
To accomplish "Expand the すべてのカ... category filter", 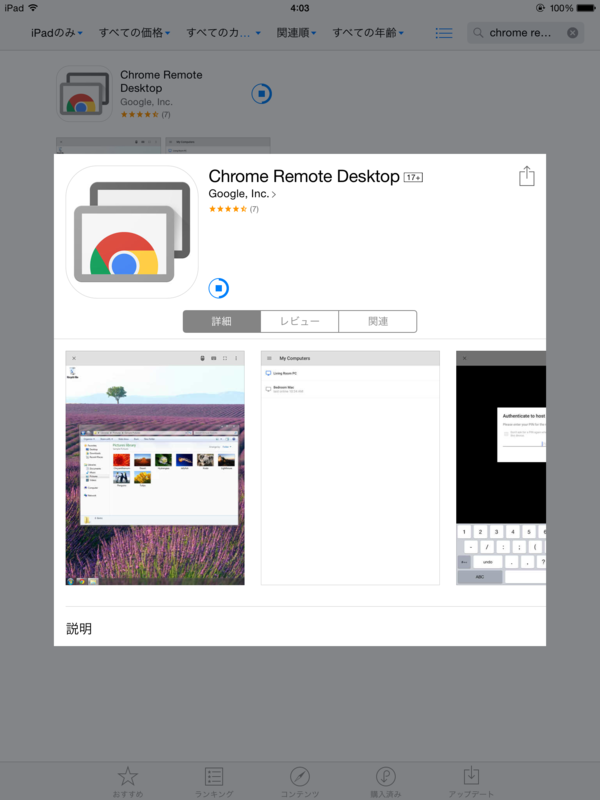I will tap(223, 33).
